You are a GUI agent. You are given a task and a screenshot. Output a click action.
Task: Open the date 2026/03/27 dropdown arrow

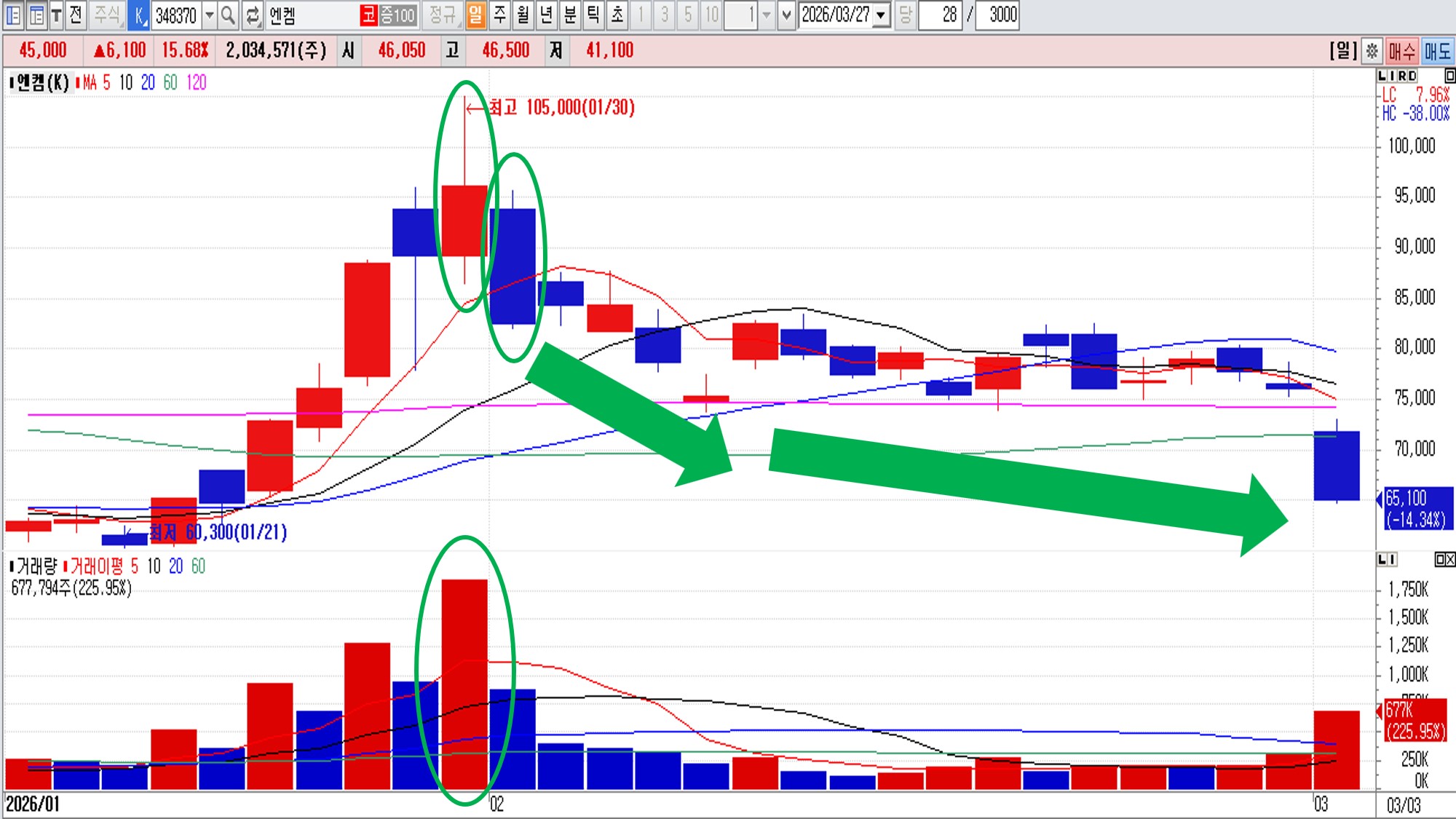[x=882, y=15]
